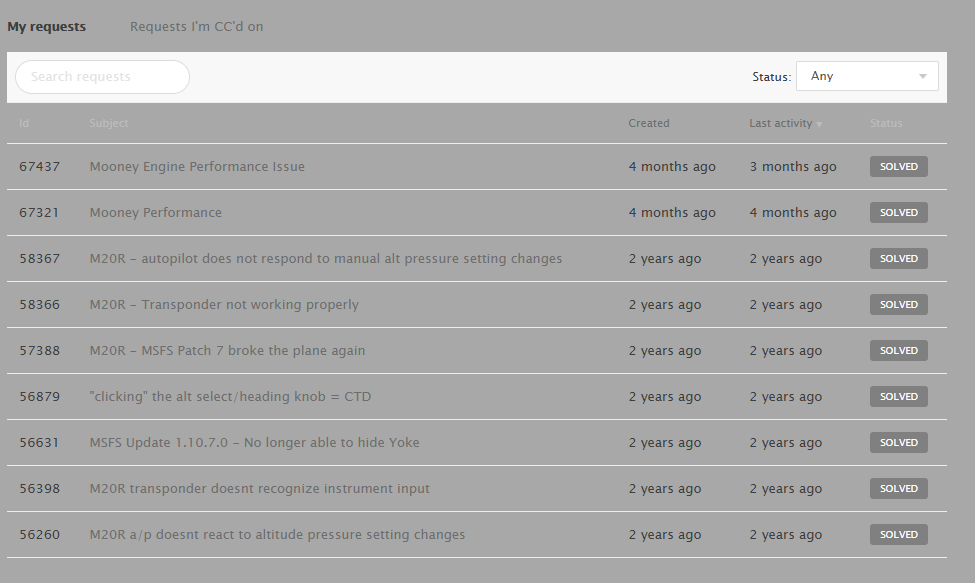The height and width of the screenshot is (583, 975).
Task: Open the alt select knob CTD request
Action: [230, 397]
